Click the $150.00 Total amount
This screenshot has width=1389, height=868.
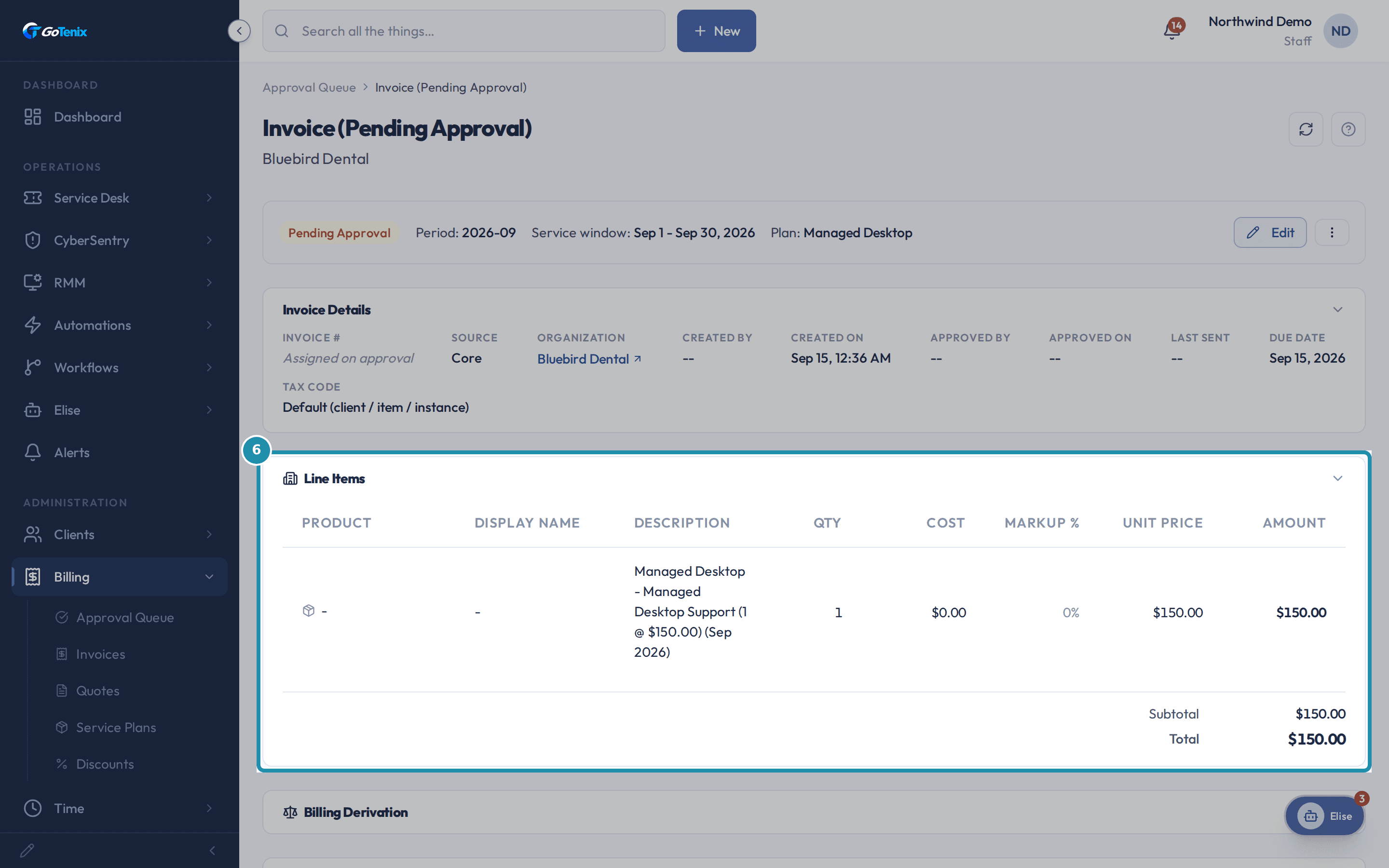pyautogui.click(x=1316, y=739)
